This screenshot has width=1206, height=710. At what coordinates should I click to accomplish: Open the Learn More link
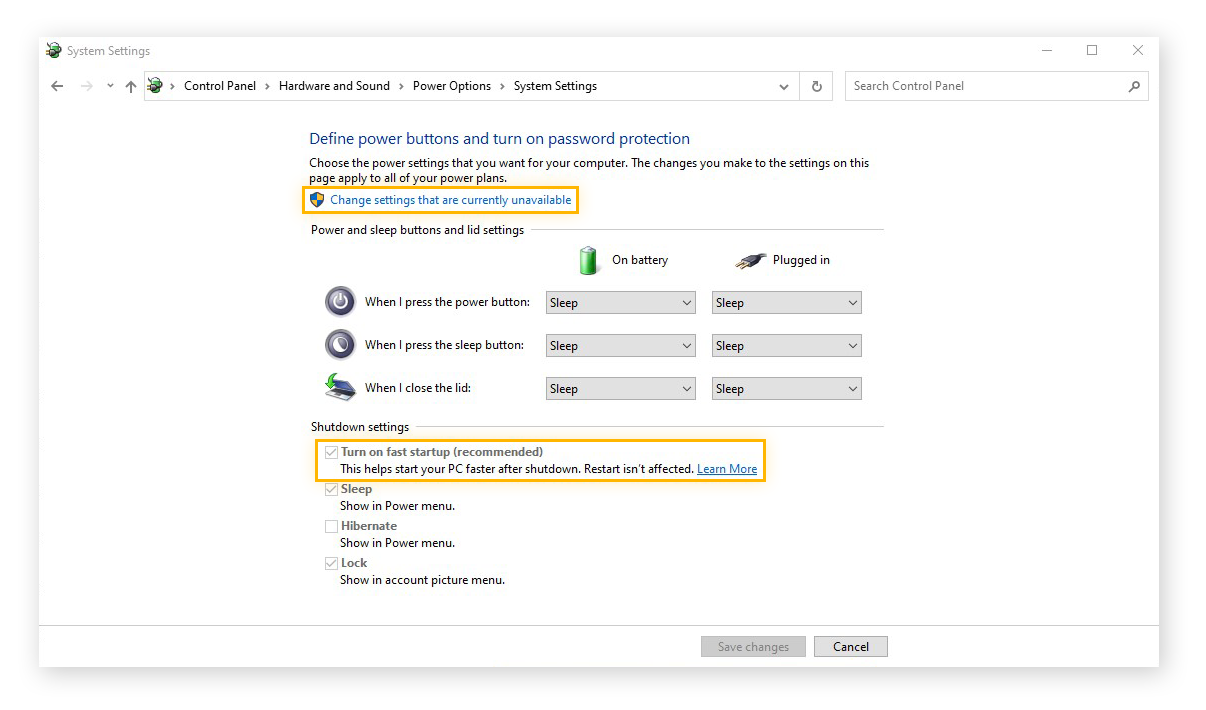(x=727, y=468)
